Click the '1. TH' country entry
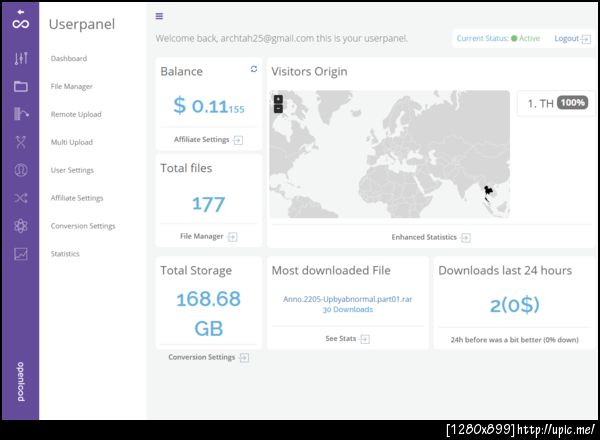This screenshot has height=440, width=600. pyautogui.click(x=540, y=103)
